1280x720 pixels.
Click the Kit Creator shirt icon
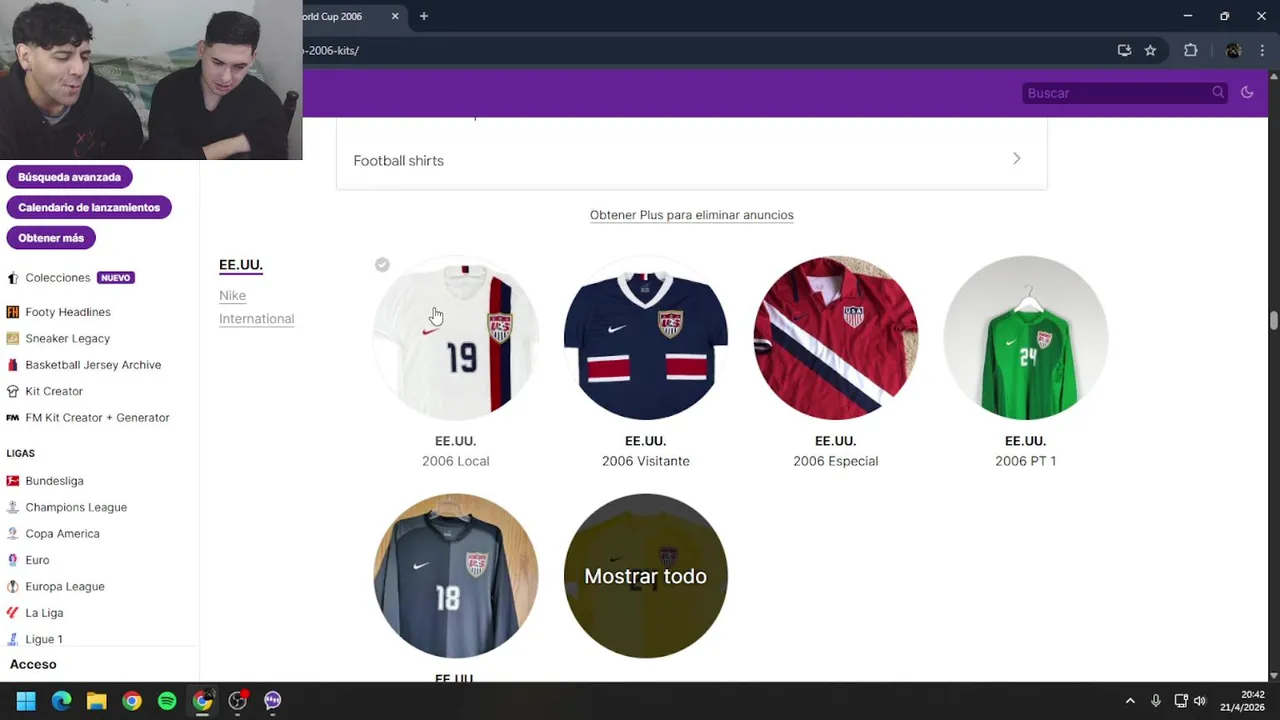tap(13, 391)
